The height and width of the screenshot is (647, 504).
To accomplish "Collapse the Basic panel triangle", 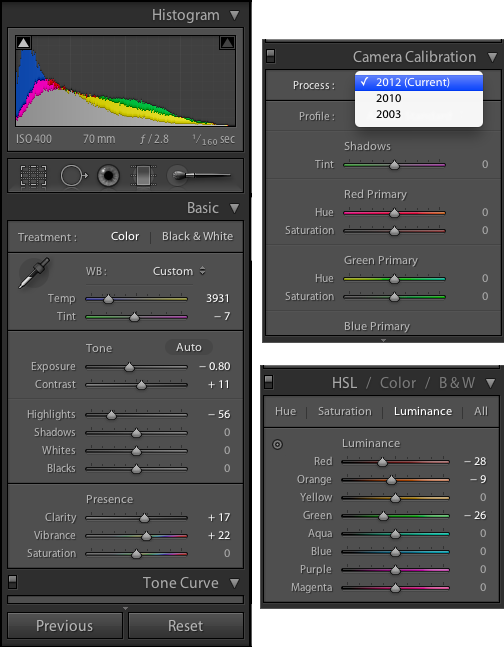I will [234, 208].
